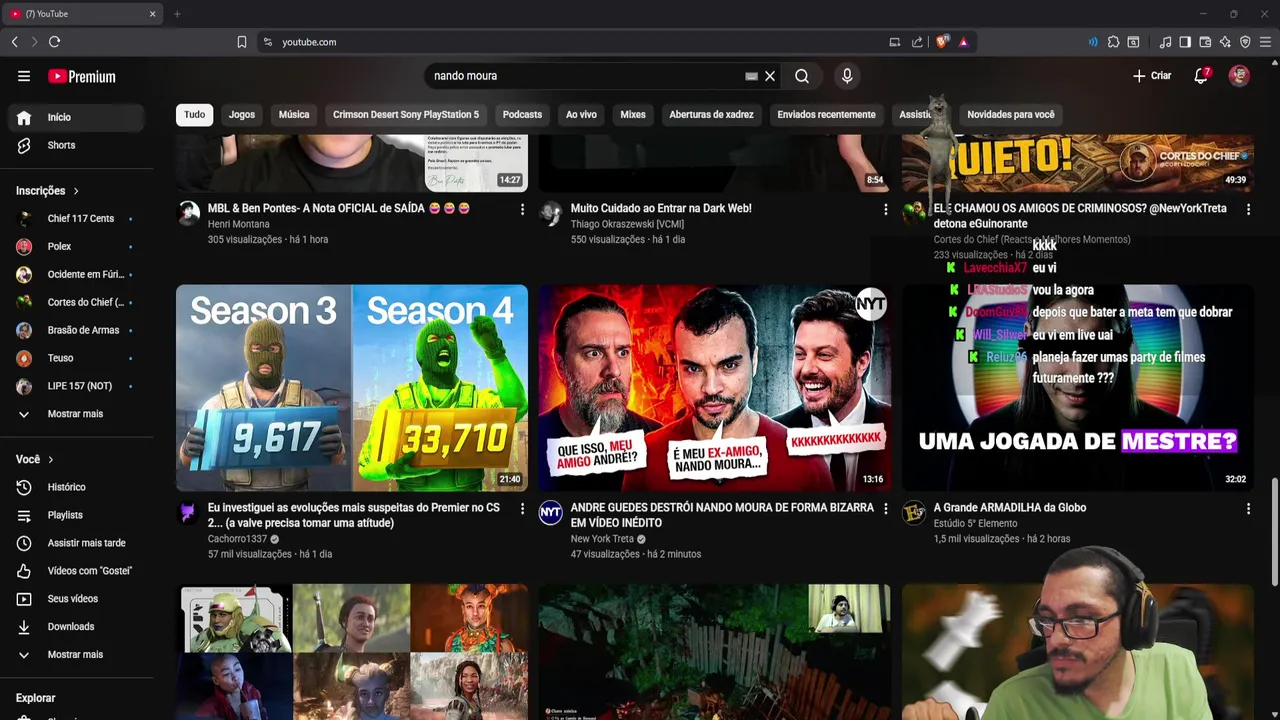Select Enviados recentemente chip
The width and height of the screenshot is (1280, 720).
826,114
